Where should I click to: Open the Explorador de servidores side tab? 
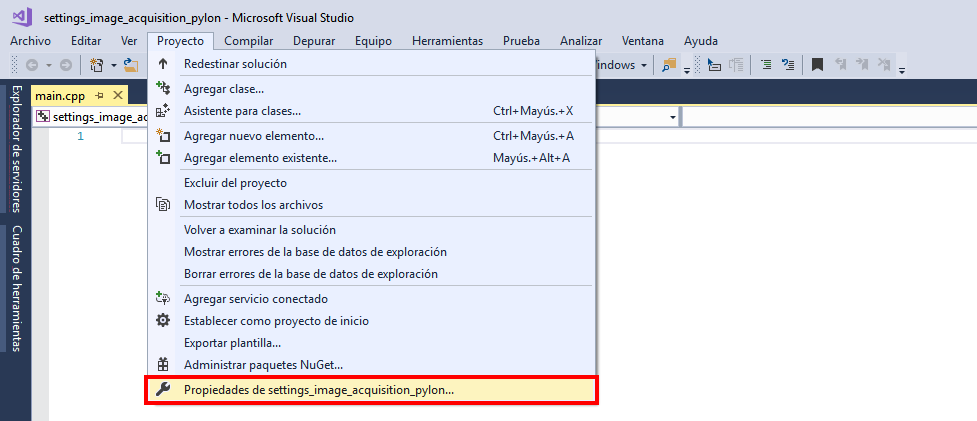17,148
